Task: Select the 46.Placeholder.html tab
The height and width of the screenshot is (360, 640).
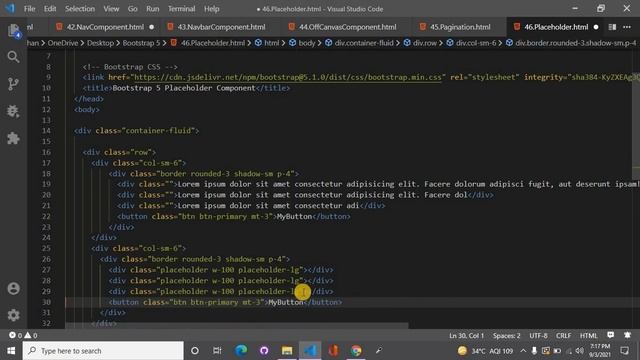Action: pos(556,27)
